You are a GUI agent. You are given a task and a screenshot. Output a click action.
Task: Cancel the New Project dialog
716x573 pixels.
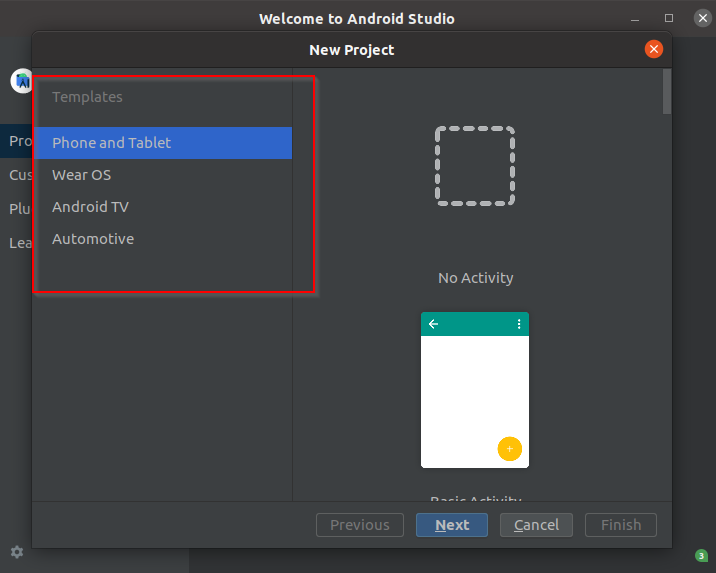536,525
